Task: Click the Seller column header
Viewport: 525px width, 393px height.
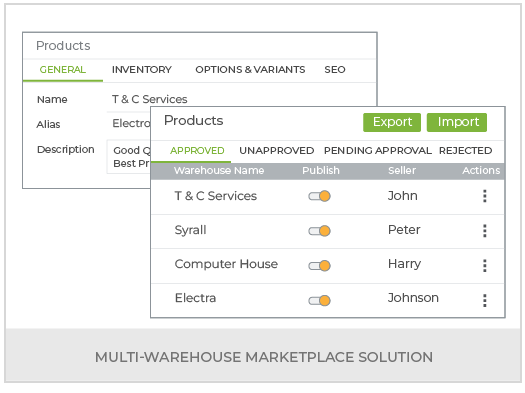Action: pyautogui.click(x=402, y=171)
